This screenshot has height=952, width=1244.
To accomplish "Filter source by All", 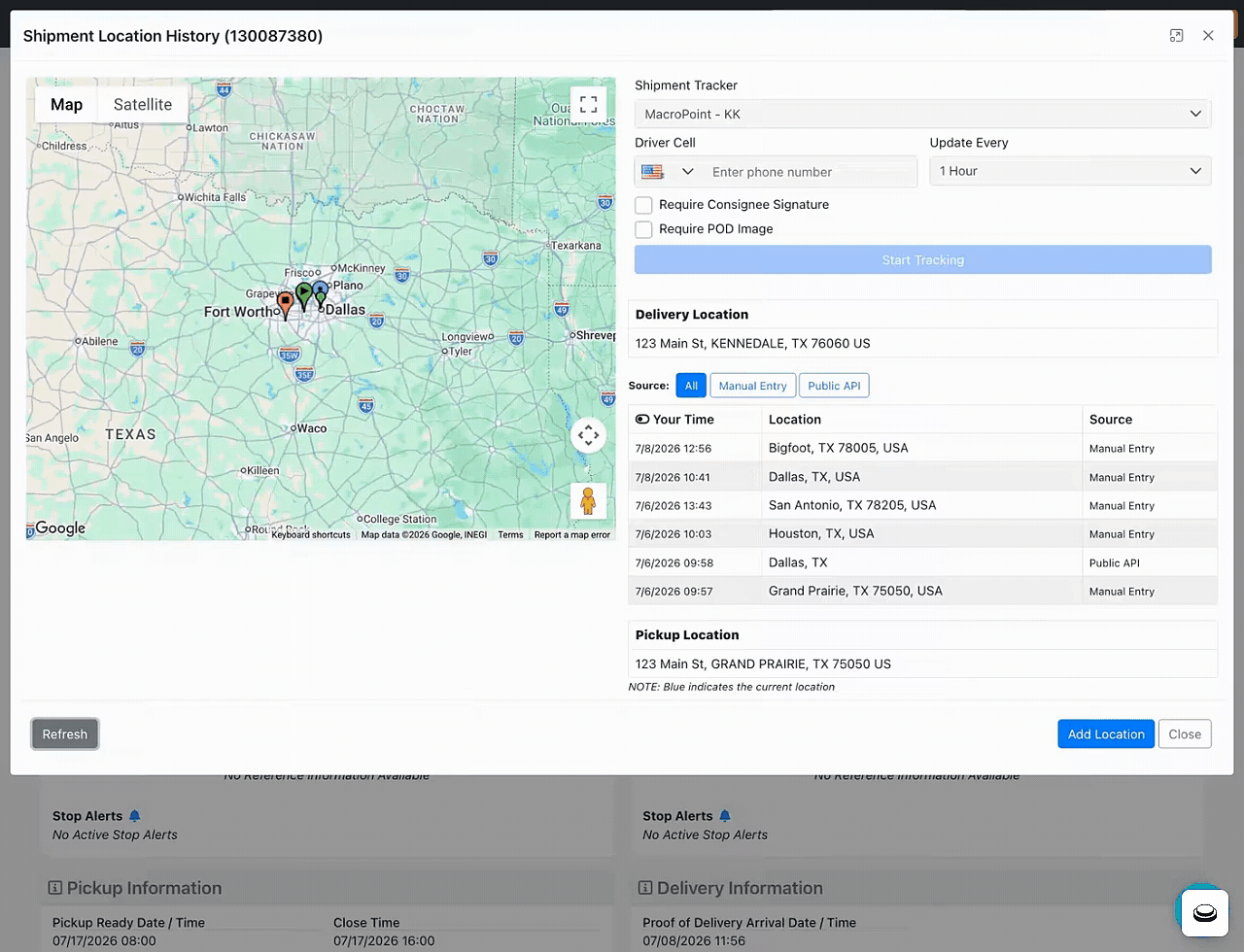I will point(691,386).
